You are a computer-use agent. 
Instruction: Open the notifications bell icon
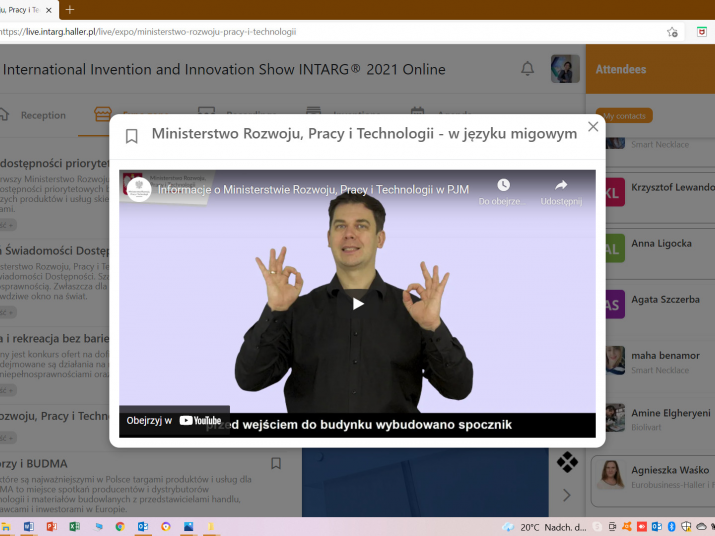tap(527, 69)
